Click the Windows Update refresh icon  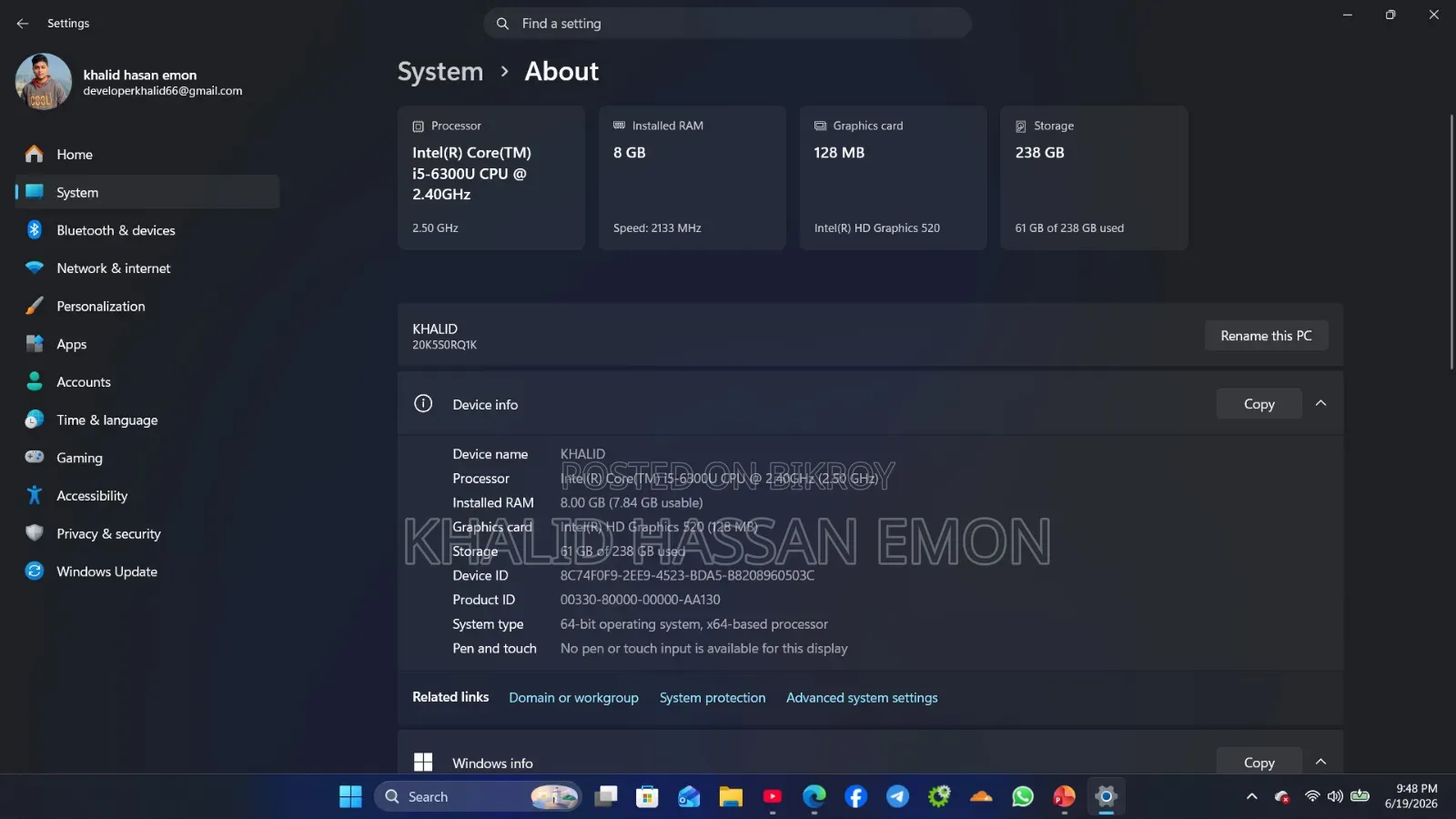(35, 571)
